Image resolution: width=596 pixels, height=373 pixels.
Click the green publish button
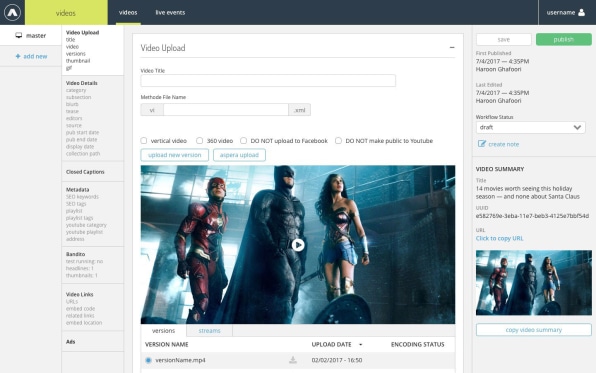pyautogui.click(x=564, y=40)
